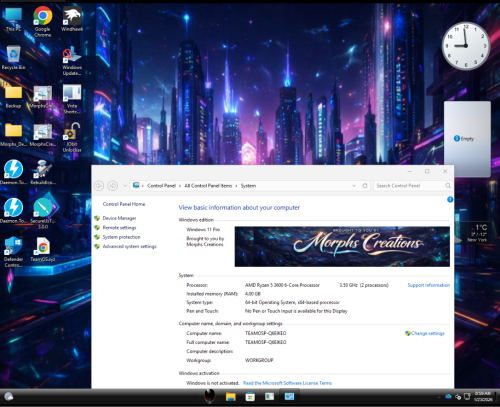This screenshot has height=407, width=500.
Task: Select the Defender Control shortcut
Action: tap(13, 252)
